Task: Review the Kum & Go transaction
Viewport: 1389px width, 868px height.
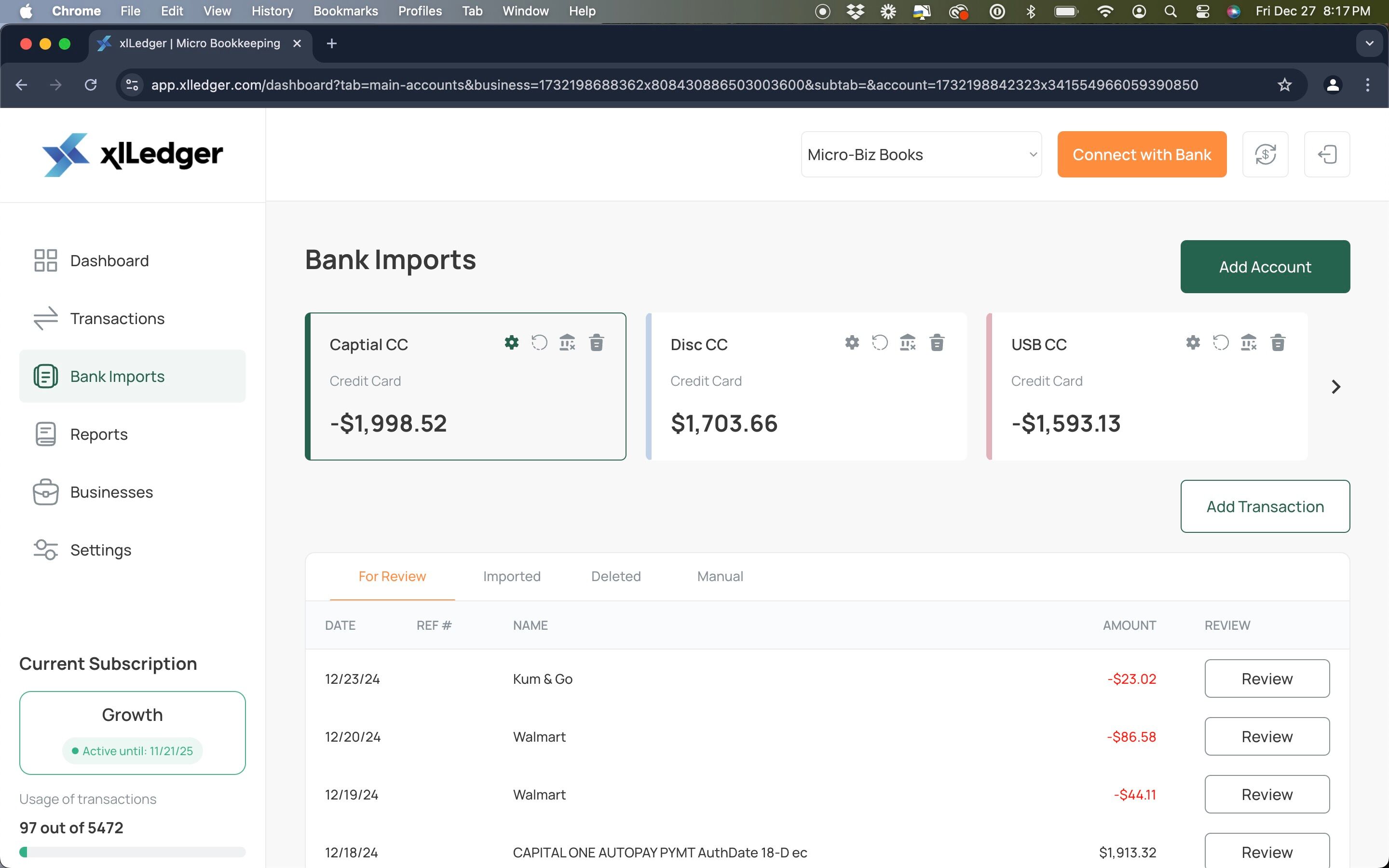Action: coord(1267,678)
